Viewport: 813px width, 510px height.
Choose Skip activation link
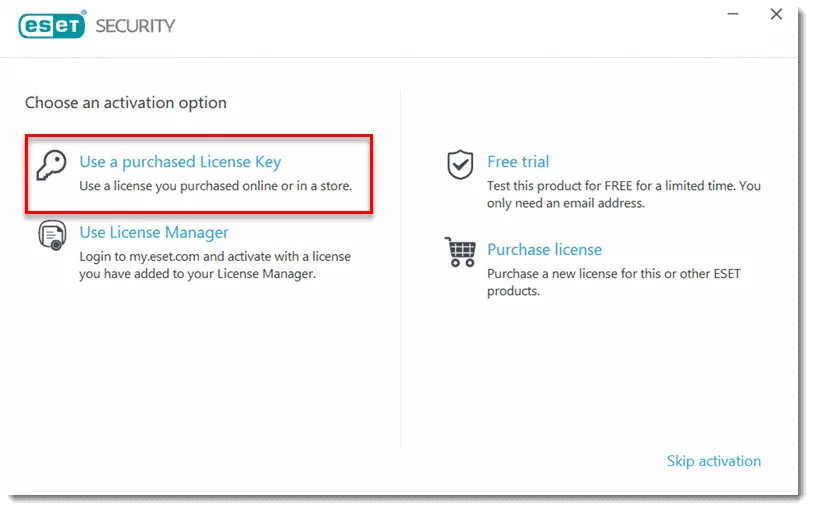coord(713,461)
